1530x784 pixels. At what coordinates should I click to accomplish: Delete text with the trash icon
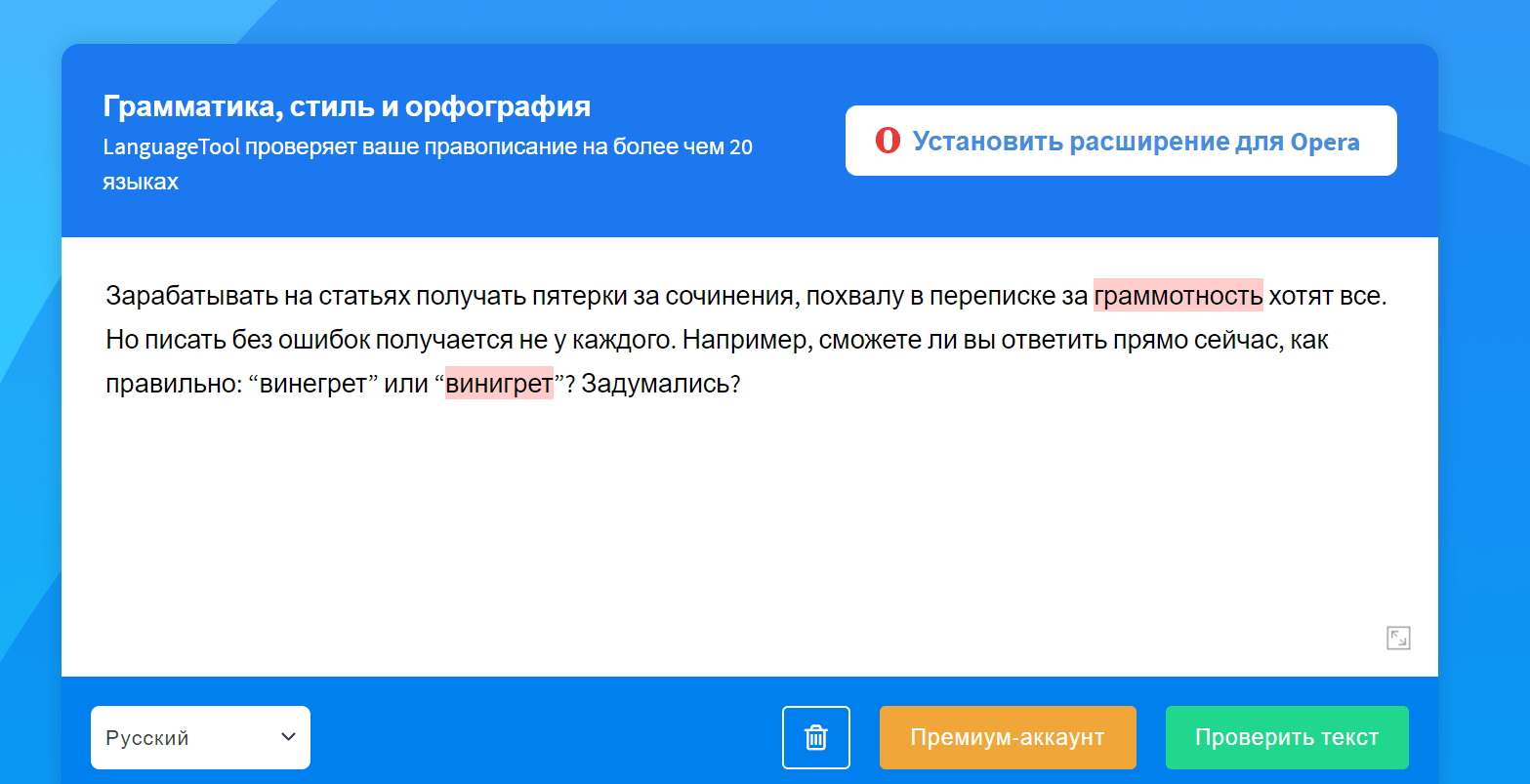[x=816, y=737]
